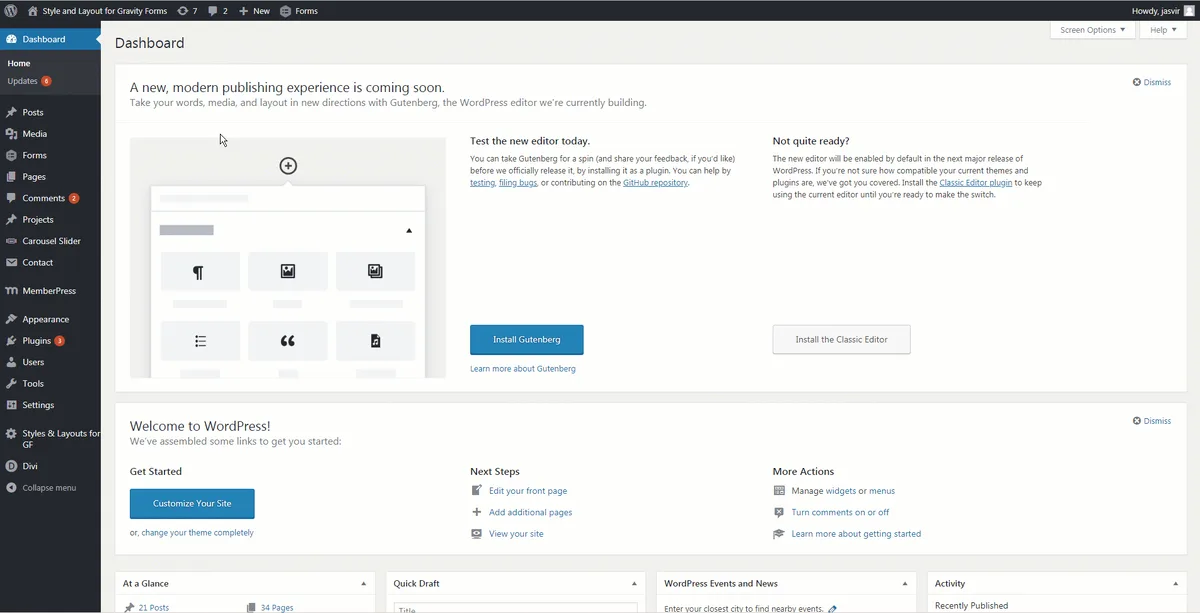Viewport: 1200px width, 613px height.
Task: Click the plus circle in the Gutenberg preview
Action: pos(288,166)
